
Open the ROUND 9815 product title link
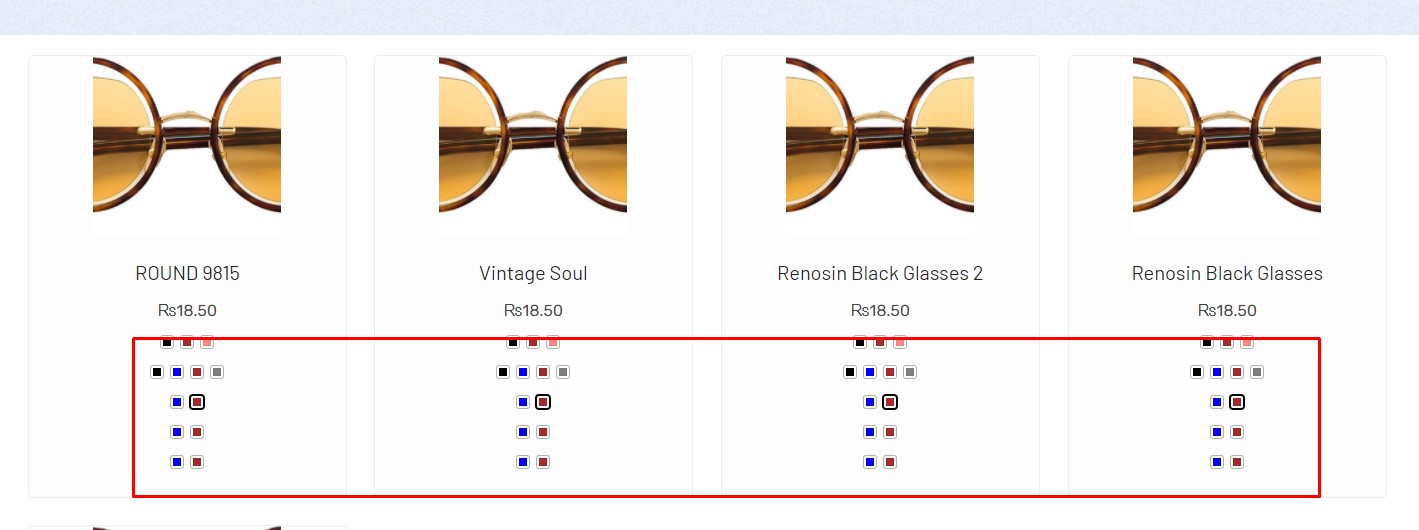pos(187,273)
